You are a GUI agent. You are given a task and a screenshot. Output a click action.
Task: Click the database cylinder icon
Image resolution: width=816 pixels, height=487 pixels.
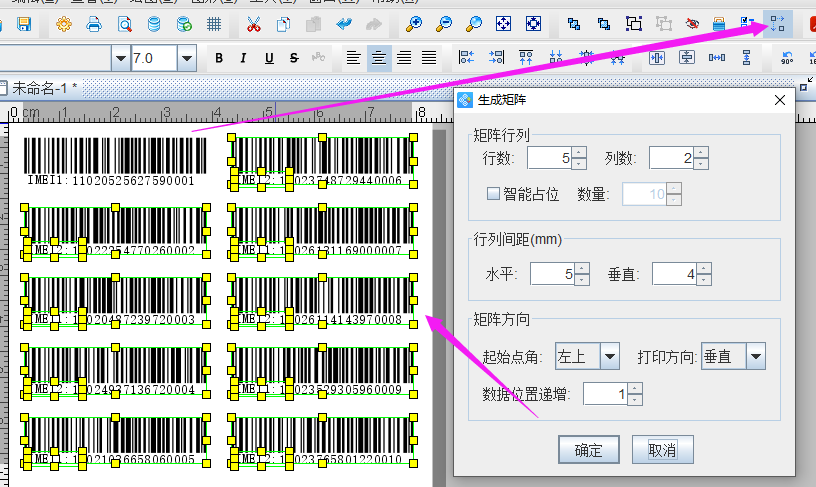153,23
